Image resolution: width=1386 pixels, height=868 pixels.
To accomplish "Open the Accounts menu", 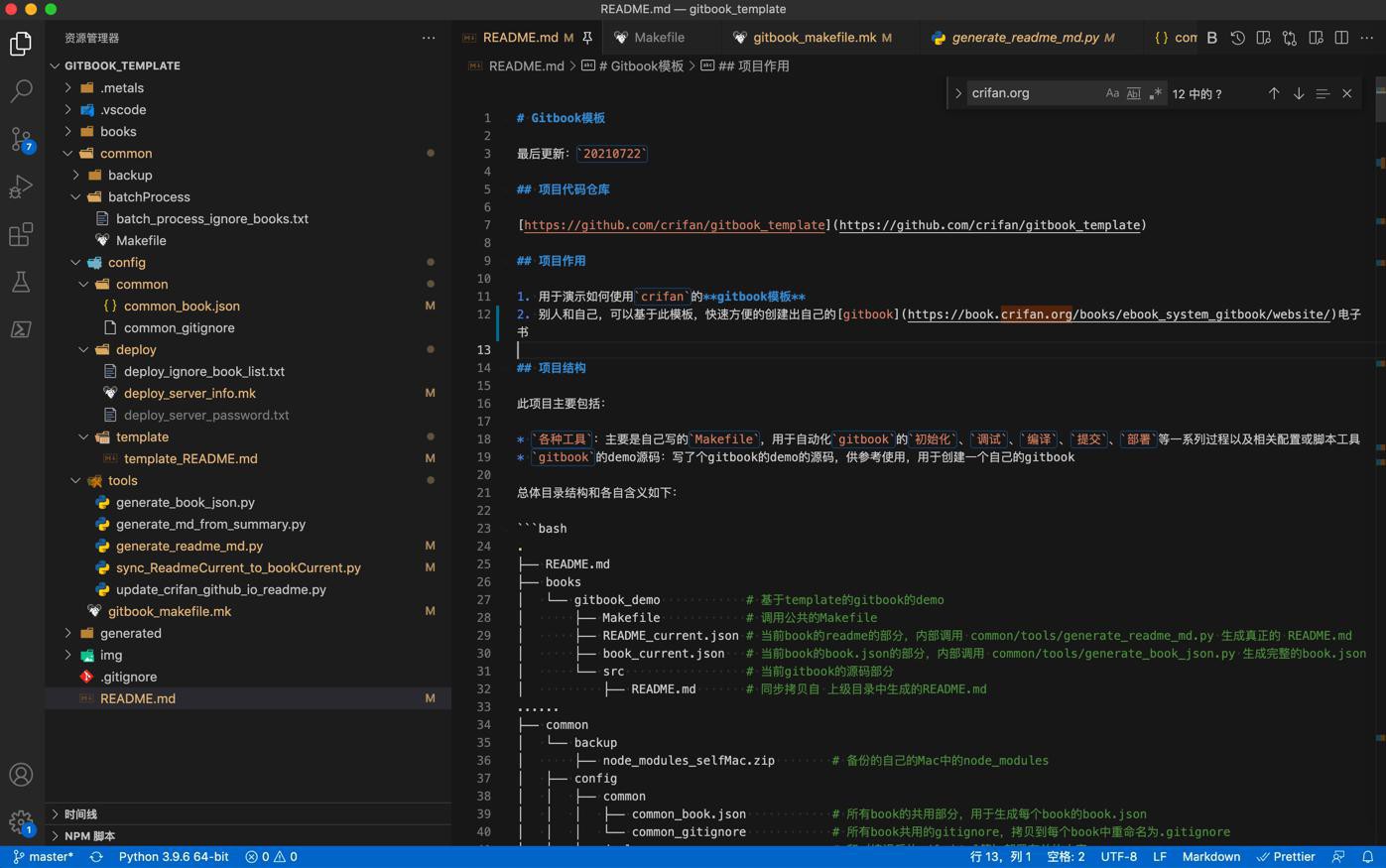I will [x=21, y=775].
